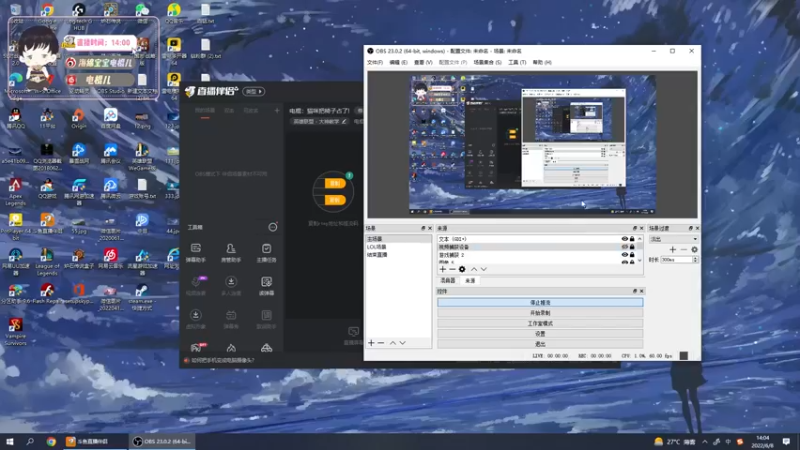Toggle lock on 视频捕获设备 source
The image size is (800, 450).
(632, 247)
